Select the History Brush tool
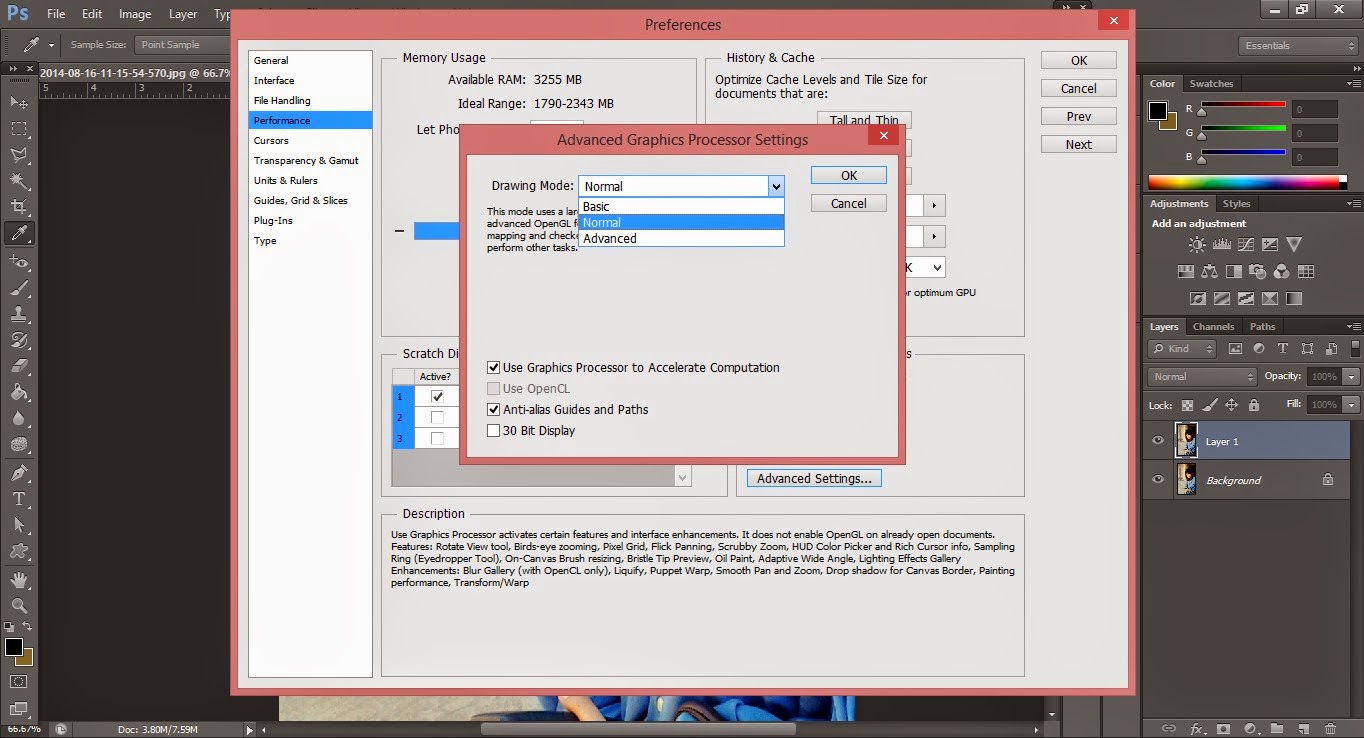Image resolution: width=1364 pixels, height=738 pixels. pos(19,340)
